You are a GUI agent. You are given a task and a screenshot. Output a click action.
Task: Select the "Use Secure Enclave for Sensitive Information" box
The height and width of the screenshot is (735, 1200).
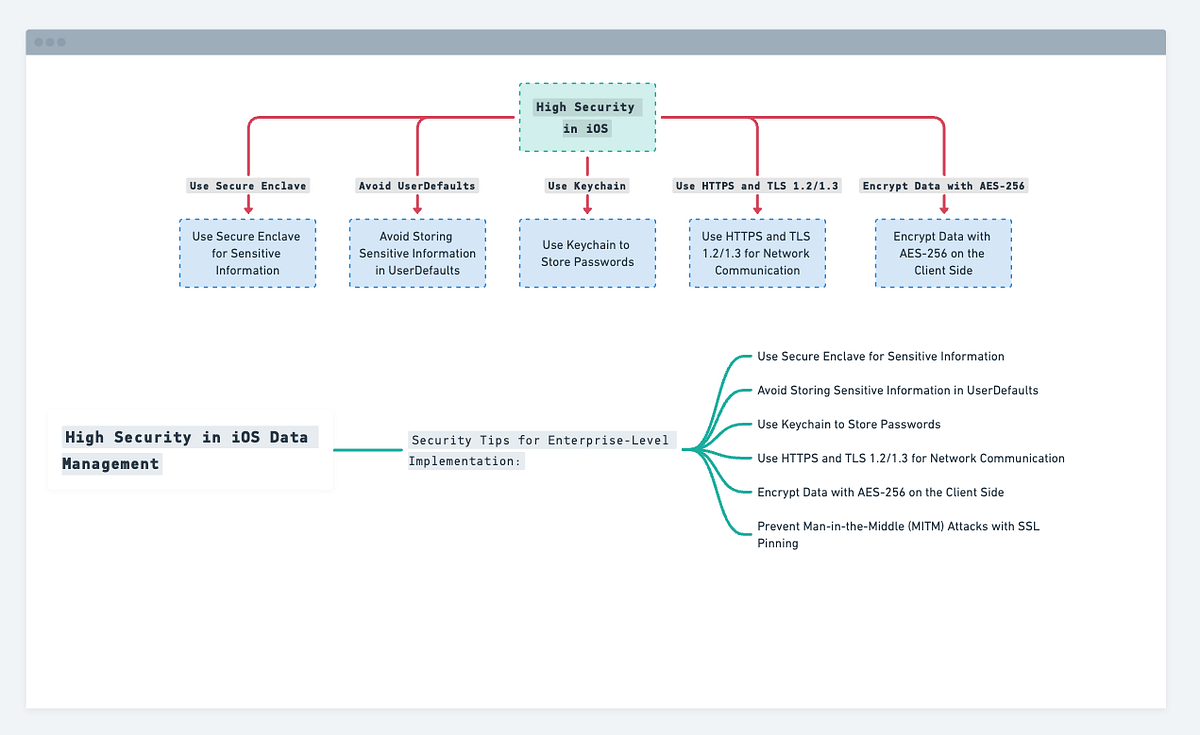click(x=247, y=253)
